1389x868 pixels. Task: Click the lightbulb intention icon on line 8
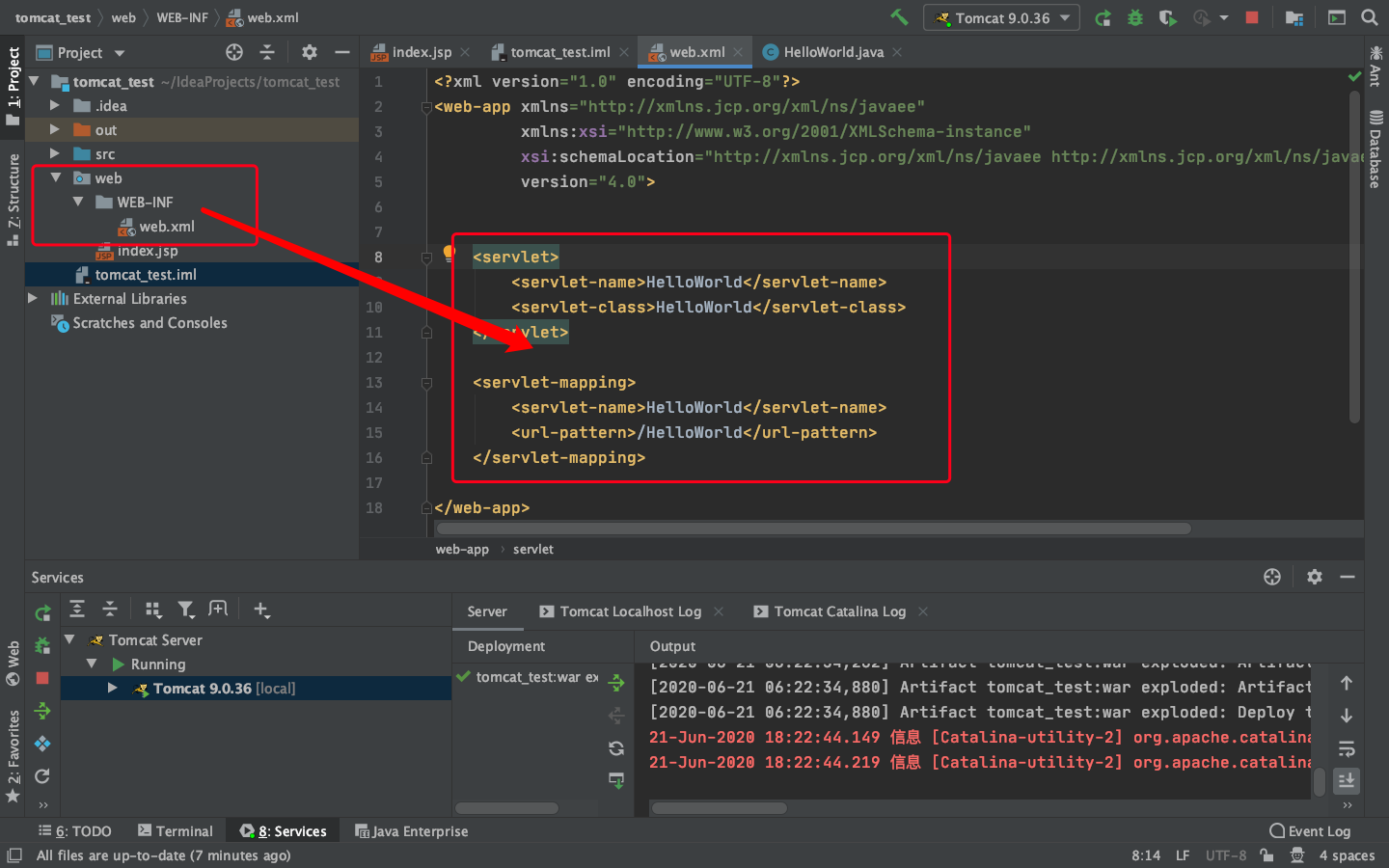449,253
